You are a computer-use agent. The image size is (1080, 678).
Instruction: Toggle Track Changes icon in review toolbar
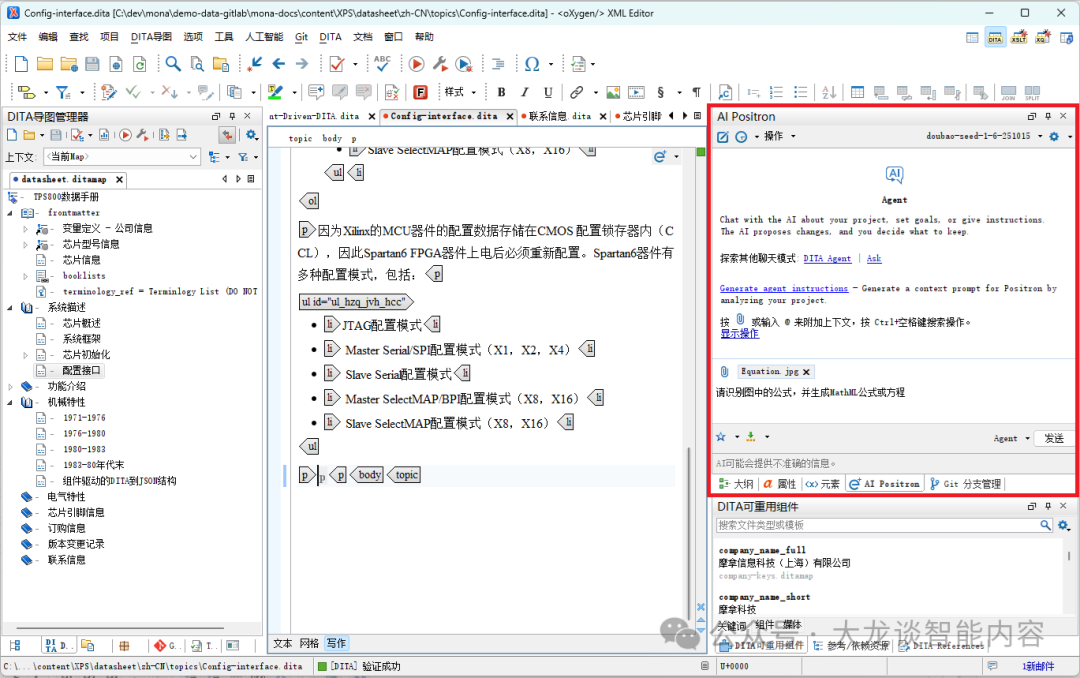[109, 92]
